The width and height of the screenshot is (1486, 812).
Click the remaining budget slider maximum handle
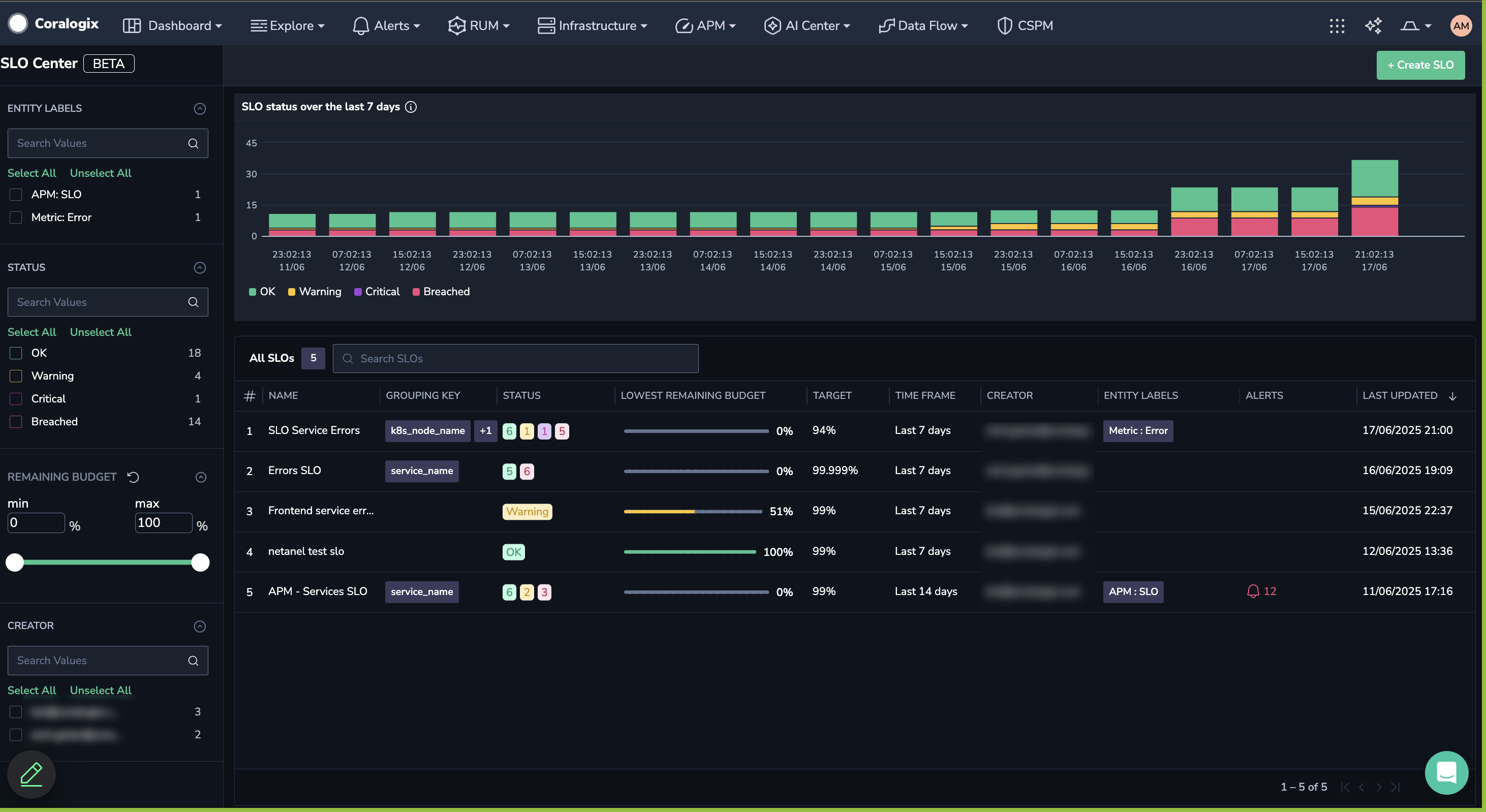[x=200, y=563]
